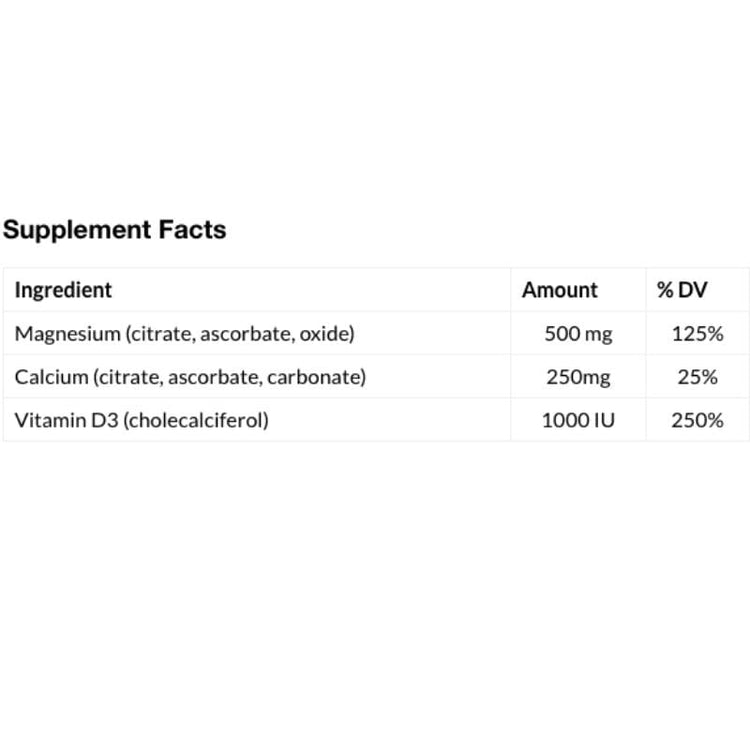Image resolution: width=750 pixels, height=750 pixels.
Task: Select the 250mg amount value
Action: point(578,377)
